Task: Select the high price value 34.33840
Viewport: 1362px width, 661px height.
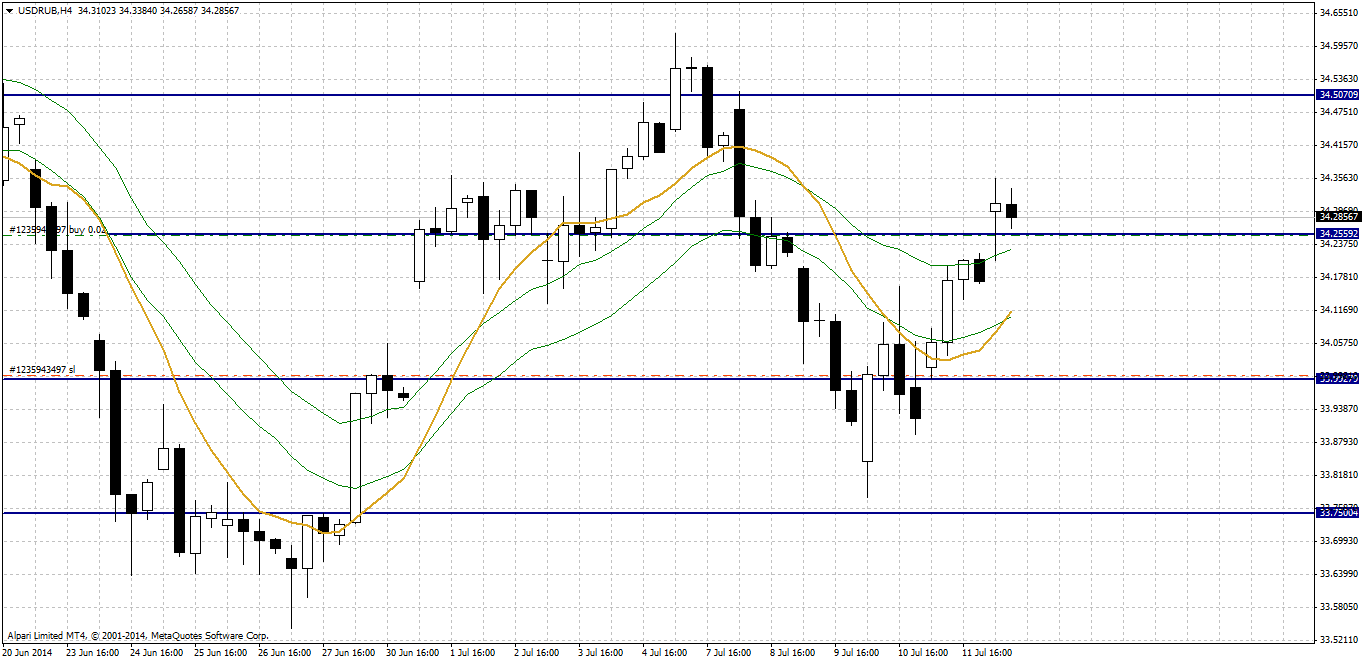Action: pyautogui.click(x=140, y=9)
